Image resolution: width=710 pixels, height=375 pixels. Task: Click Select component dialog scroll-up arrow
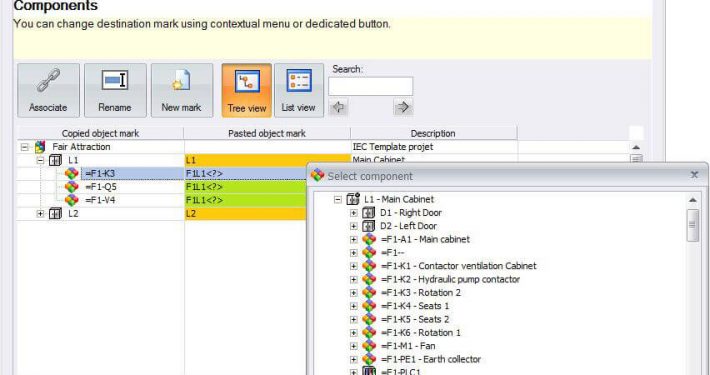(692, 200)
